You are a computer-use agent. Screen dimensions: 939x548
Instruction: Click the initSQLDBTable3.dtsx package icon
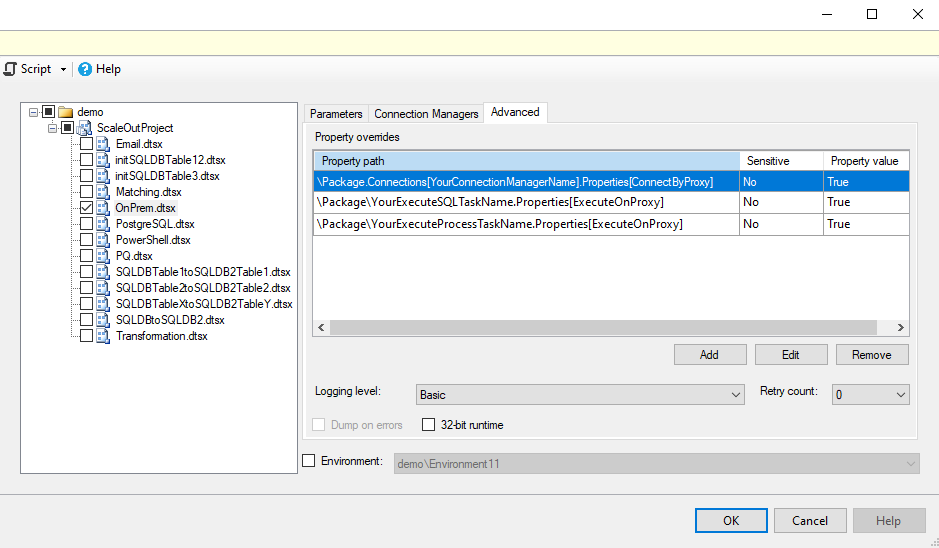point(103,176)
